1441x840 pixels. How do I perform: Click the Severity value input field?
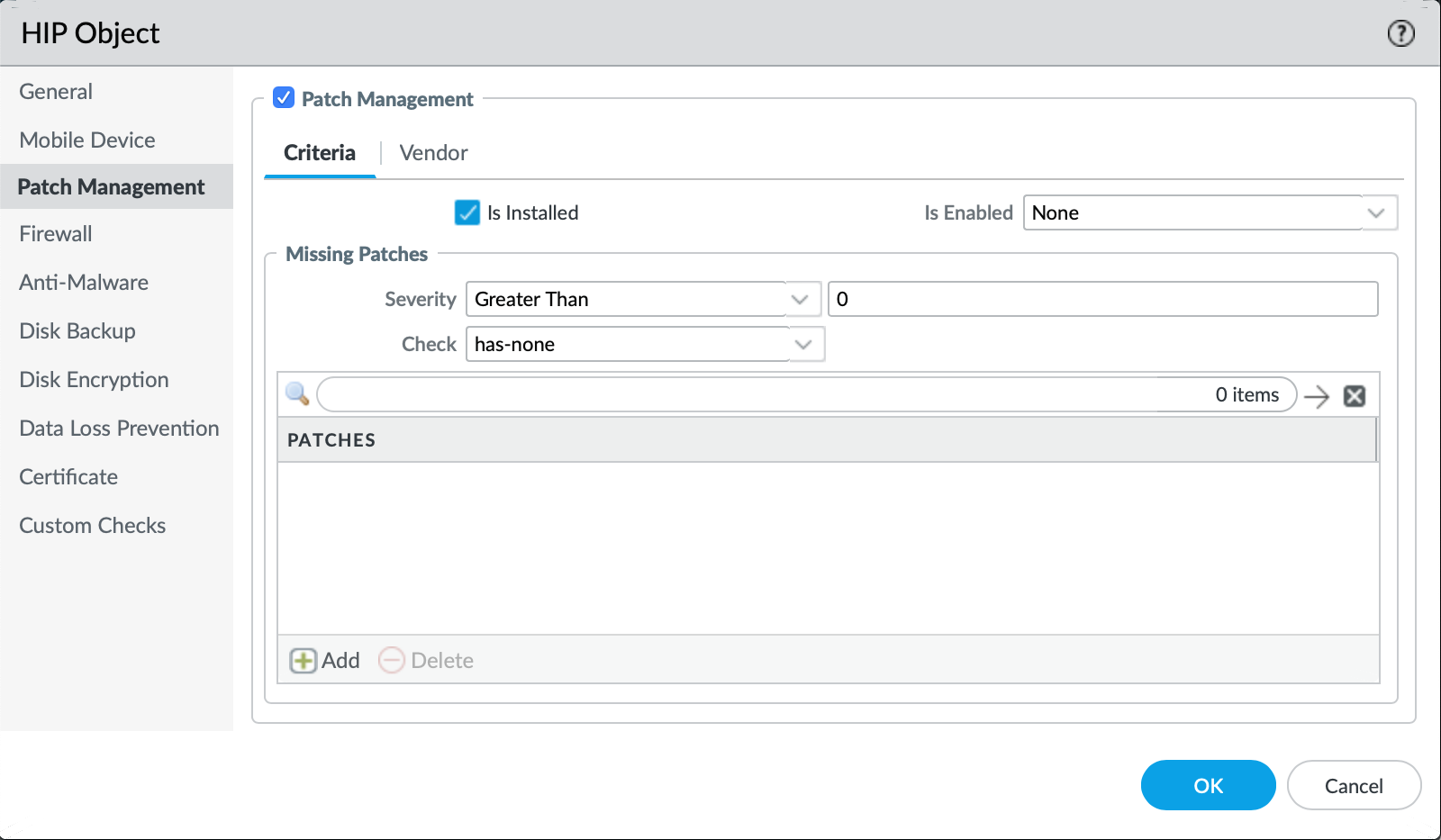(x=1102, y=300)
